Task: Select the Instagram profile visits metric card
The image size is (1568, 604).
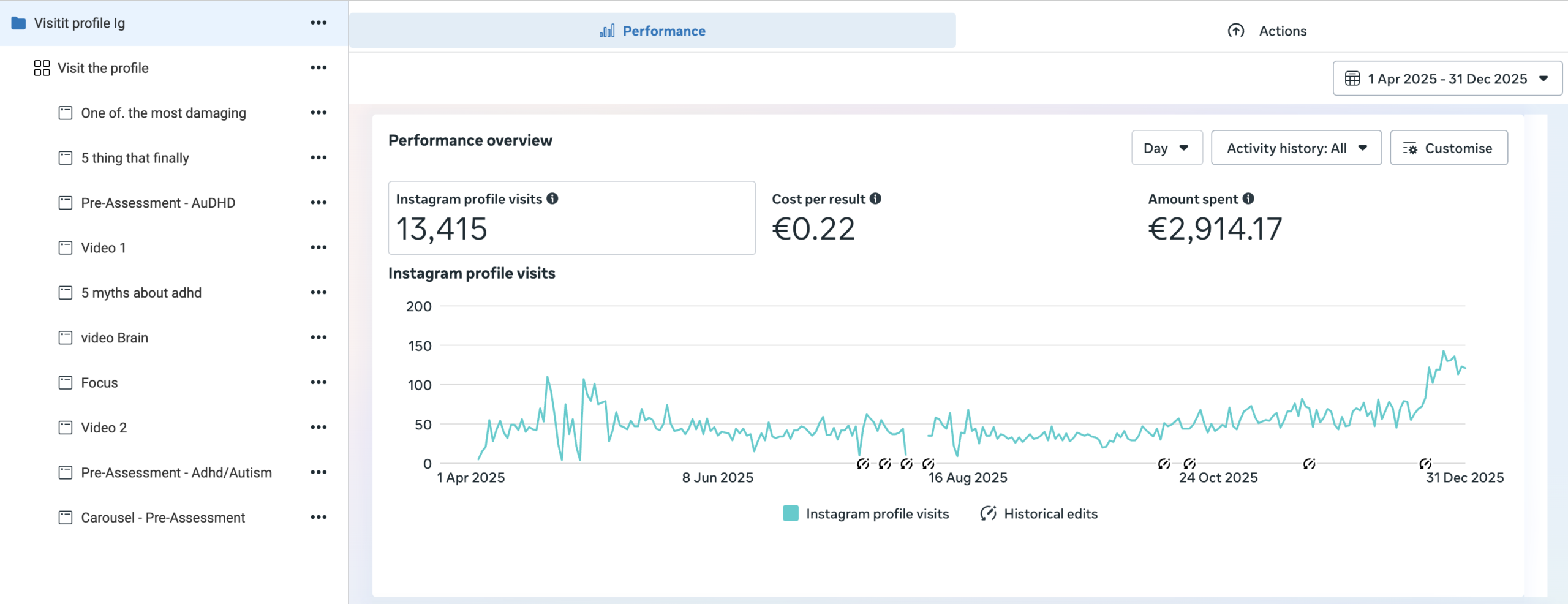Action: (x=571, y=217)
